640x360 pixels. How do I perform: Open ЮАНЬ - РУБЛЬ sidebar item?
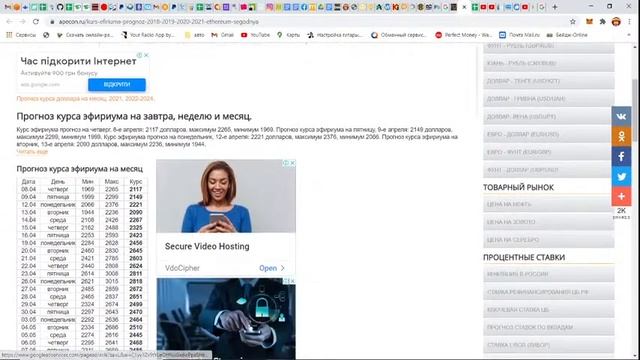point(549,63)
